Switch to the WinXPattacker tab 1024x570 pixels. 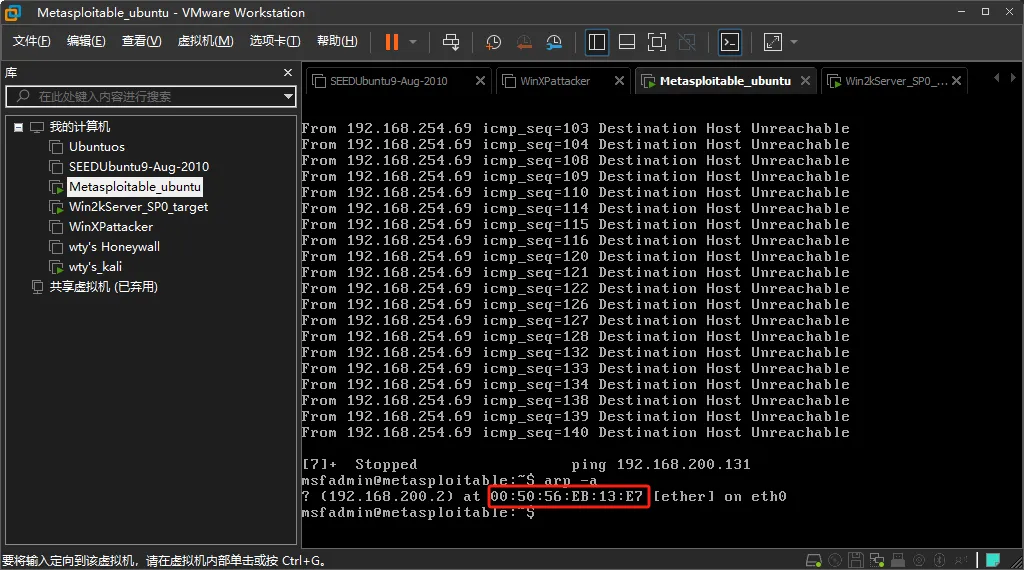point(555,81)
